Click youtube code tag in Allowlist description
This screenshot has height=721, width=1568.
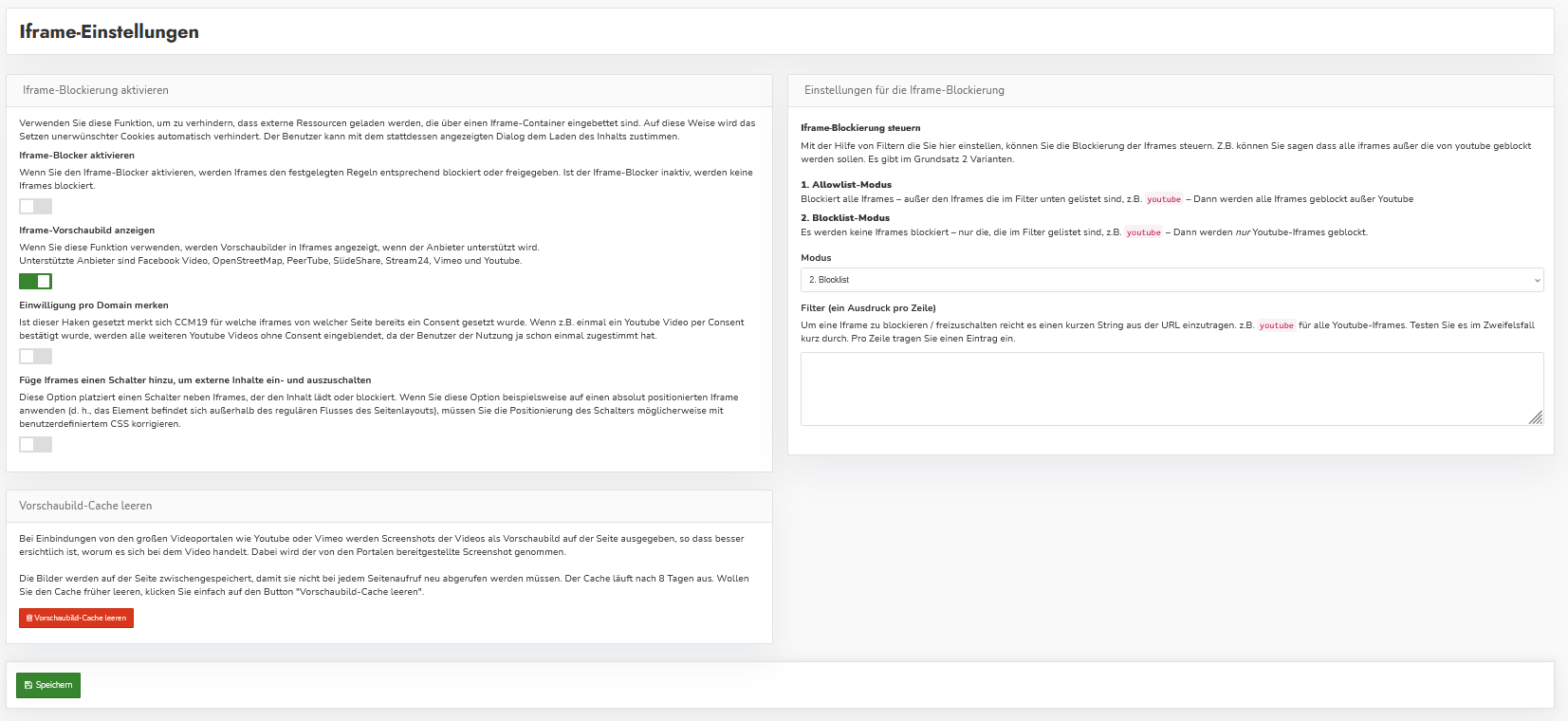coord(1163,199)
